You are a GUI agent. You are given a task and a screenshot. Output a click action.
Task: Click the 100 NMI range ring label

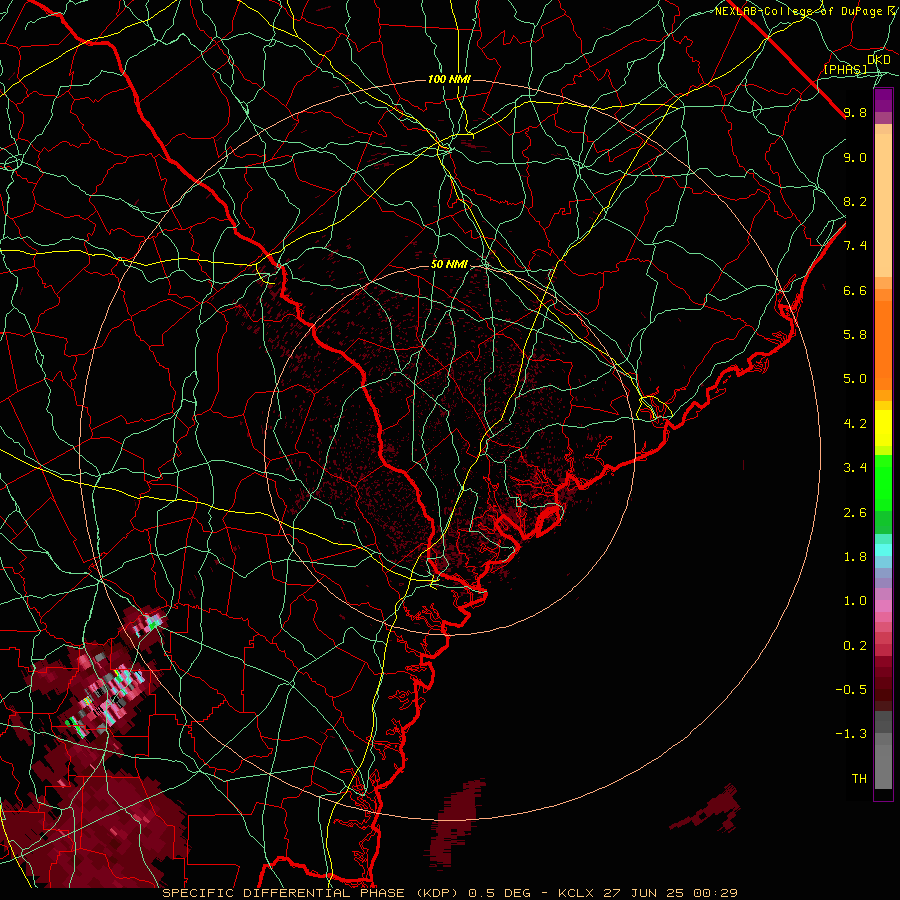(x=449, y=79)
